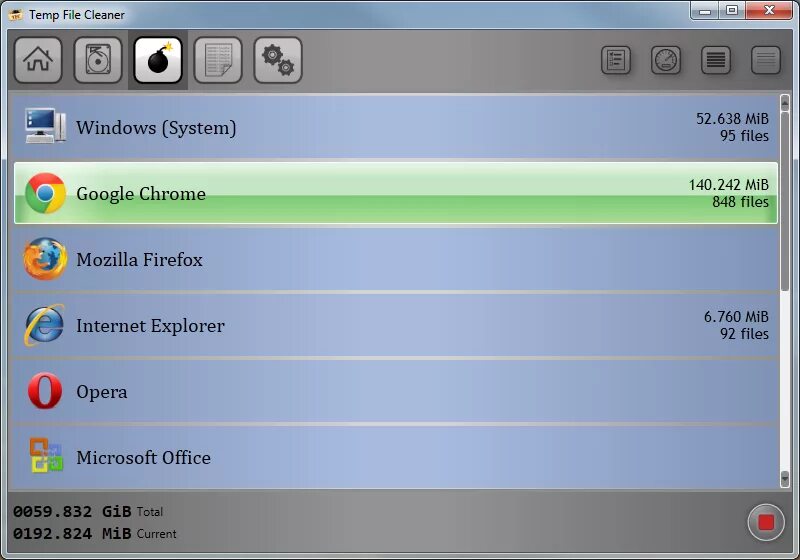
Task: Click the gauge meter view icon
Action: 666,60
